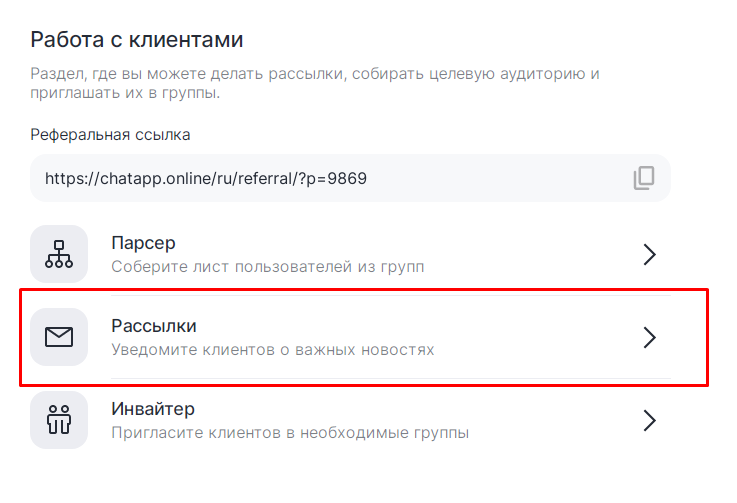Click "Уведомите клиентов о важных новостях" subtitle
This screenshot has height=503, width=737.
[273, 350]
